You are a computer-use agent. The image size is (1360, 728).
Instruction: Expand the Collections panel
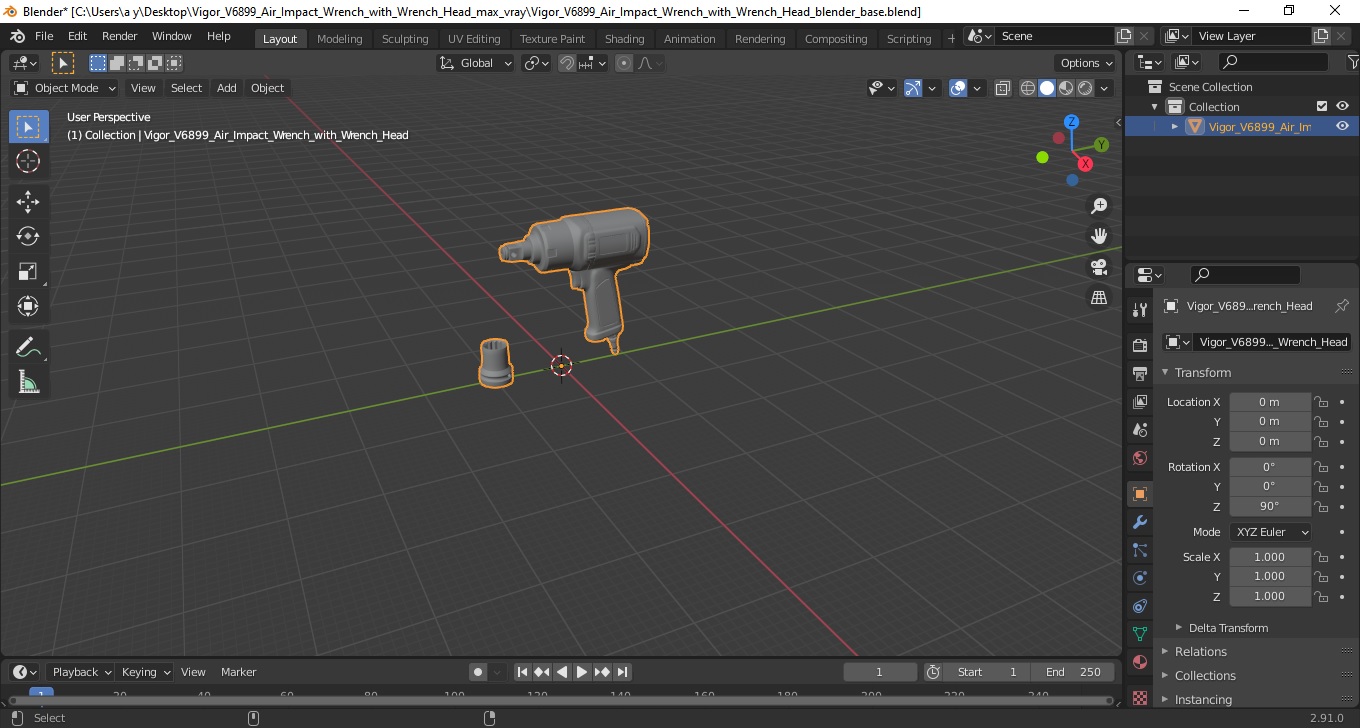1204,675
